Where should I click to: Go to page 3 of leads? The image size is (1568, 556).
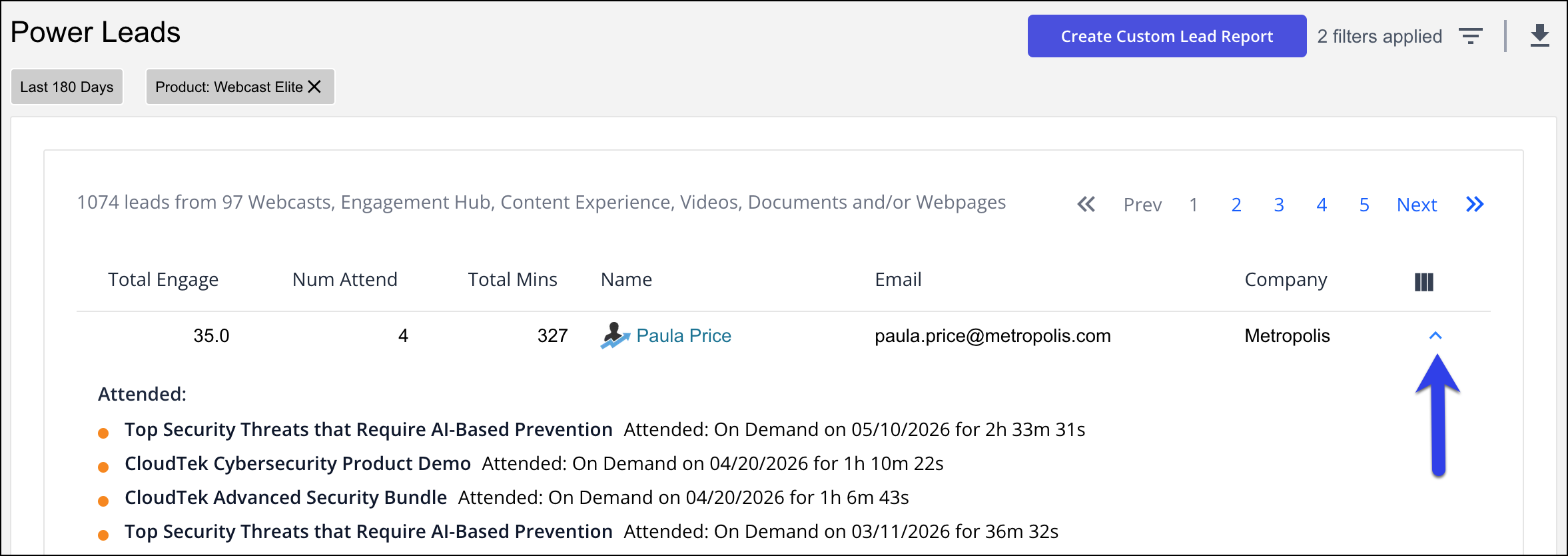point(1279,205)
